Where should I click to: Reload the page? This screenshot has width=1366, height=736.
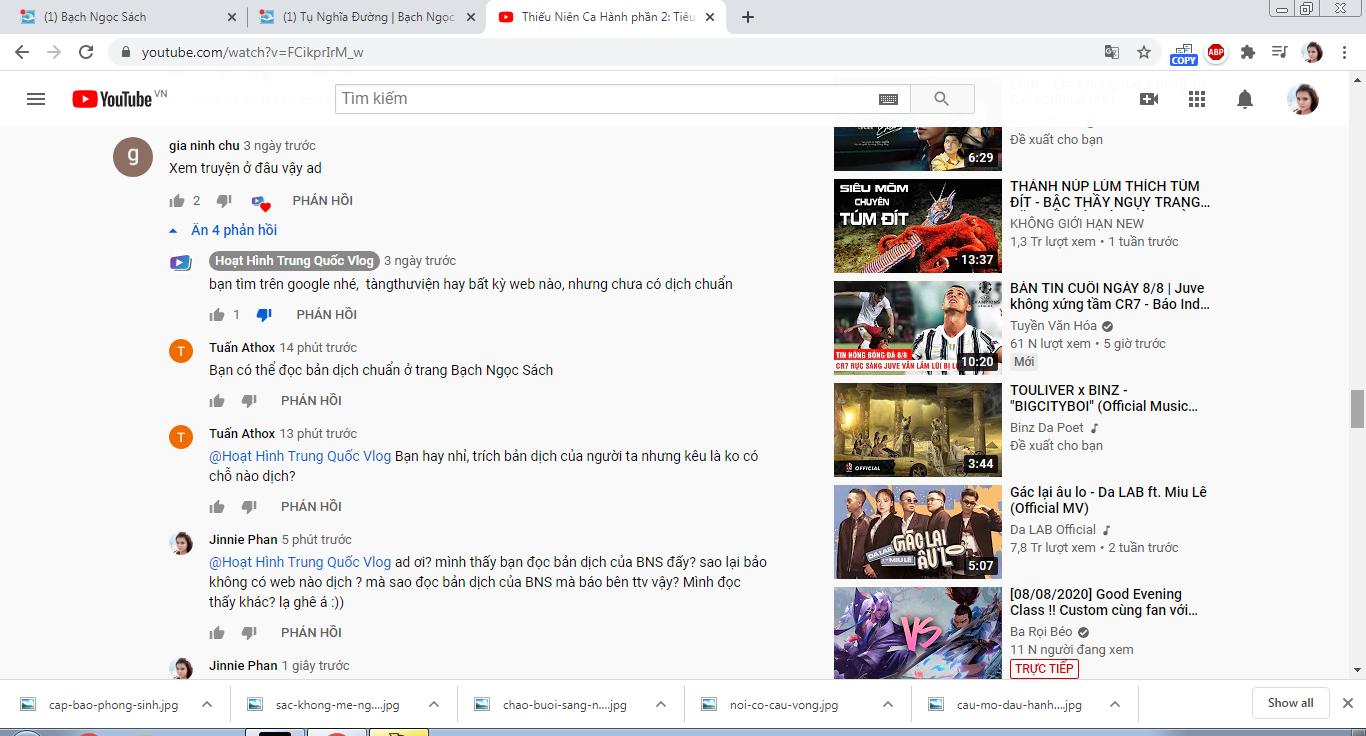[86, 52]
